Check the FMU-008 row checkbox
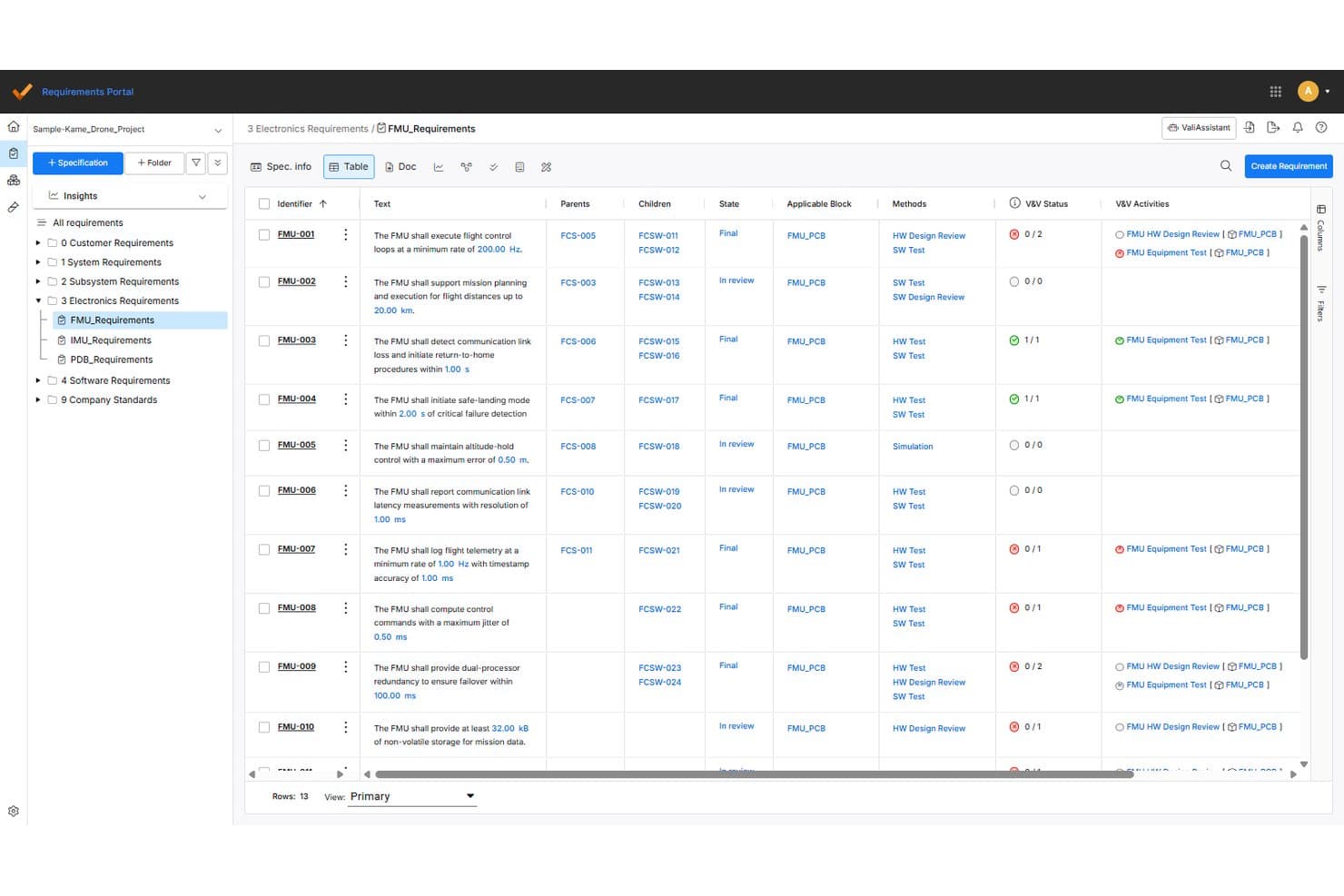The width and height of the screenshot is (1344, 896). pos(264,609)
